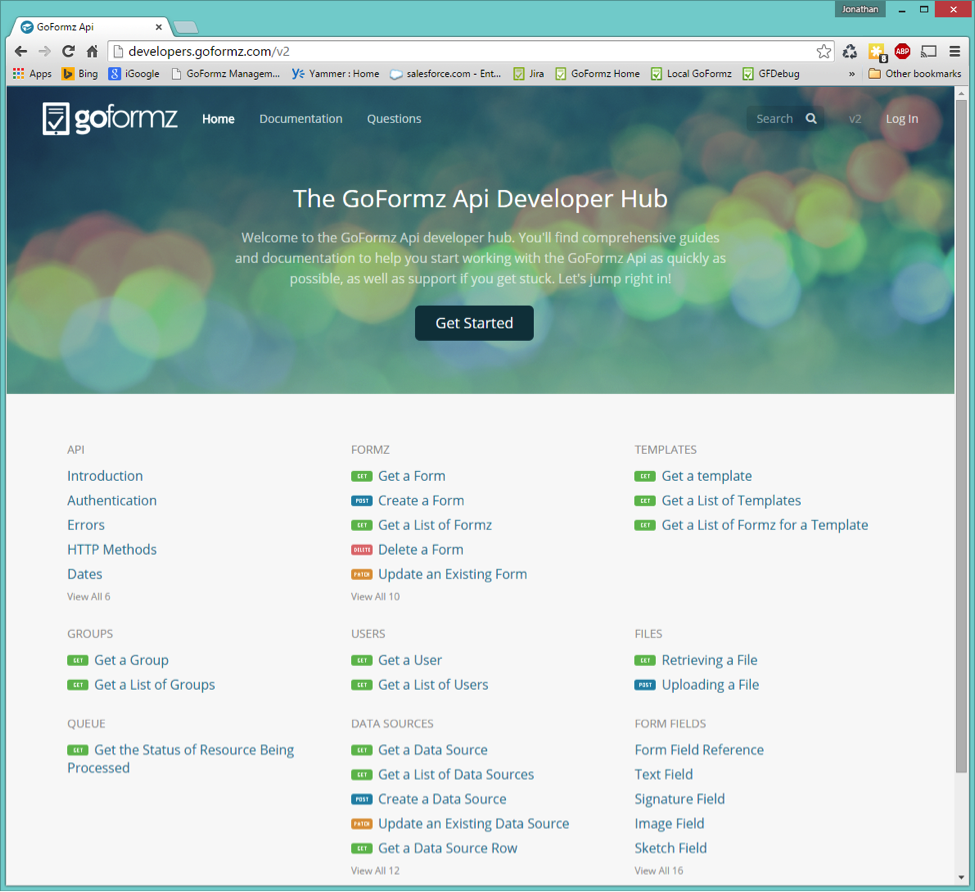Click the browser forward arrow
The height and width of the screenshot is (892, 975).
click(x=44, y=52)
